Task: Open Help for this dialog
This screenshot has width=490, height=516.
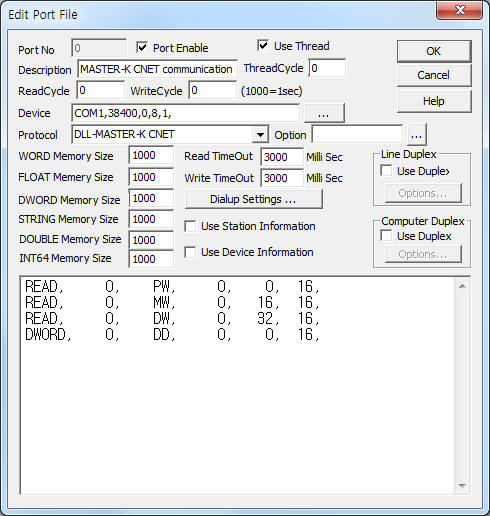Action: pos(434,101)
